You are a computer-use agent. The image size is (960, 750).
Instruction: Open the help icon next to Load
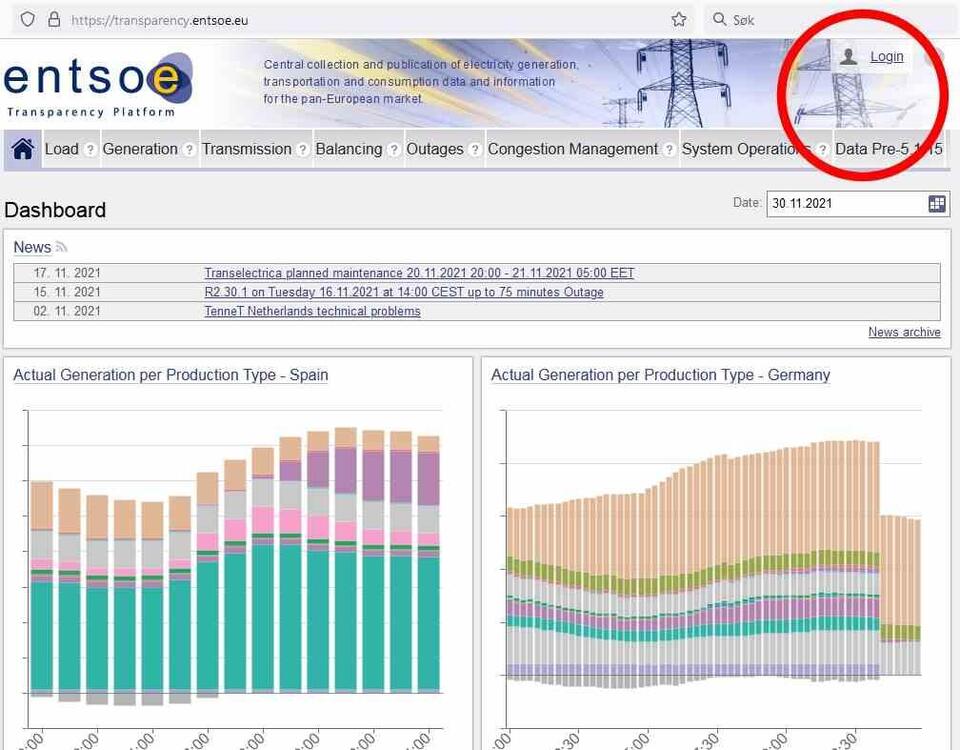pyautogui.click(x=90, y=150)
